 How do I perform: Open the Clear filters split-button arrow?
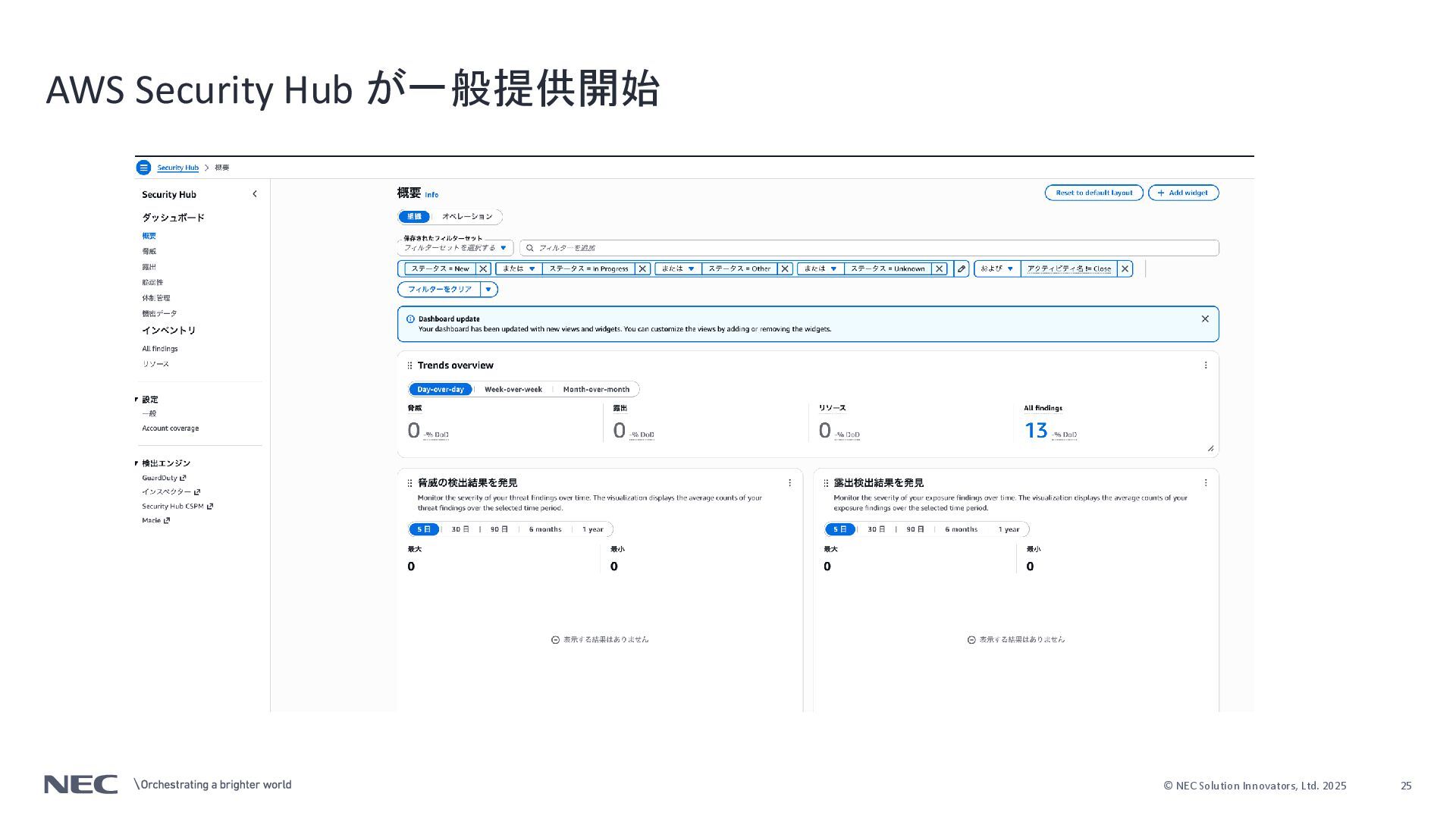point(488,290)
